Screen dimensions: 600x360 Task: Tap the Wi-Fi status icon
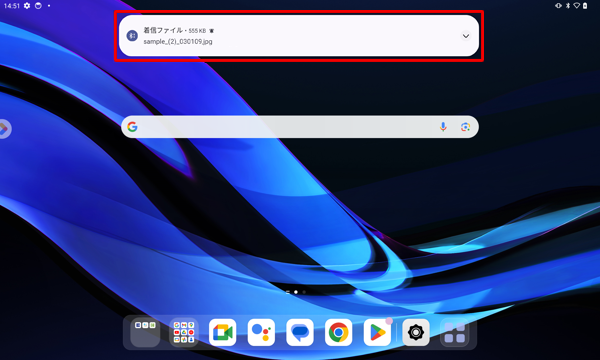click(577, 6)
